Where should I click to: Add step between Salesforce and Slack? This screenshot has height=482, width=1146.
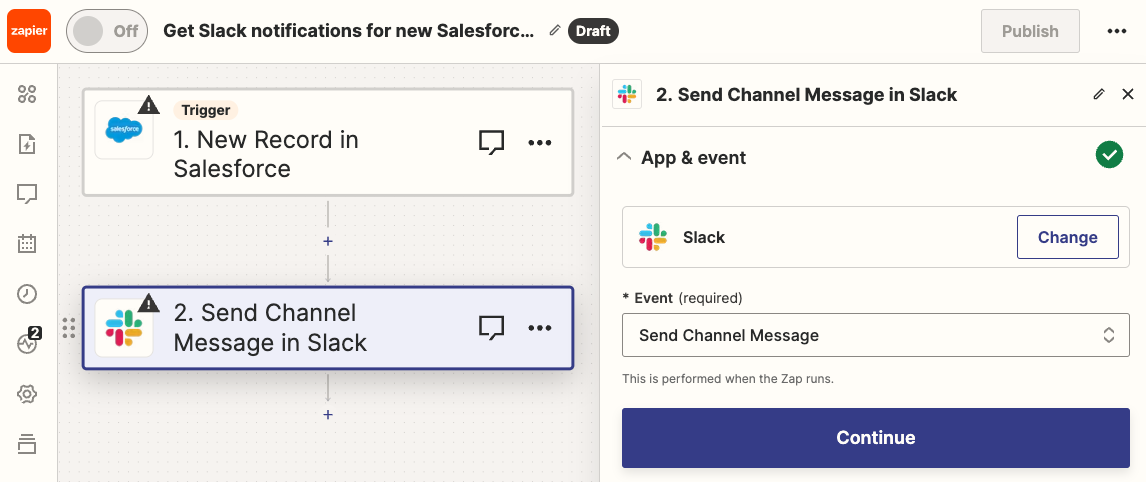pyautogui.click(x=328, y=241)
